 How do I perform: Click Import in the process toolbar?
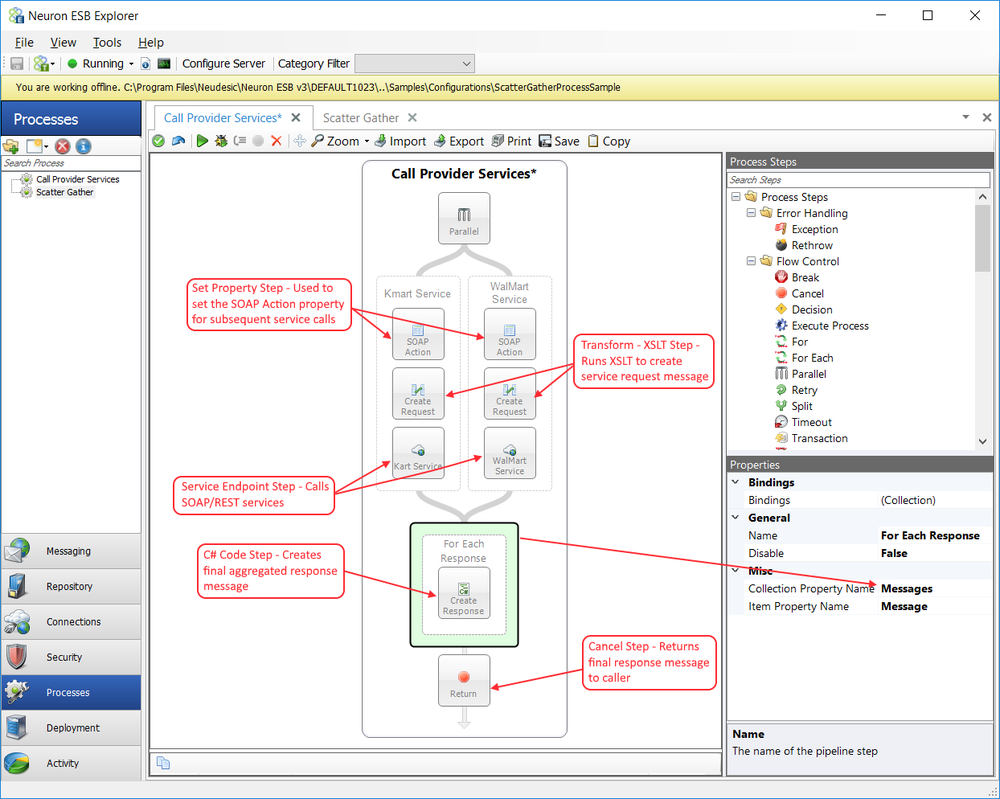coord(400,141)
